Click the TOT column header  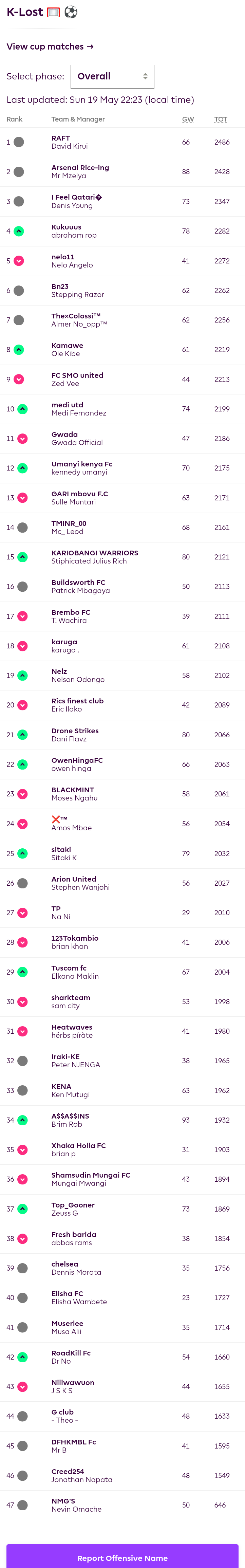pyautogui.click(x=221, y=119)
